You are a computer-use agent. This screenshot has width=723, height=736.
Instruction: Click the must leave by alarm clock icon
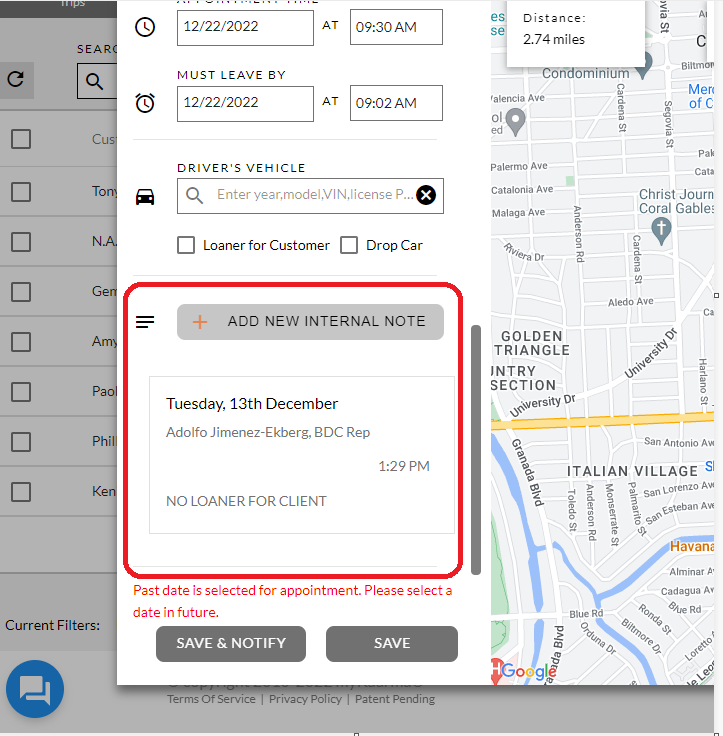coord(145,103)
